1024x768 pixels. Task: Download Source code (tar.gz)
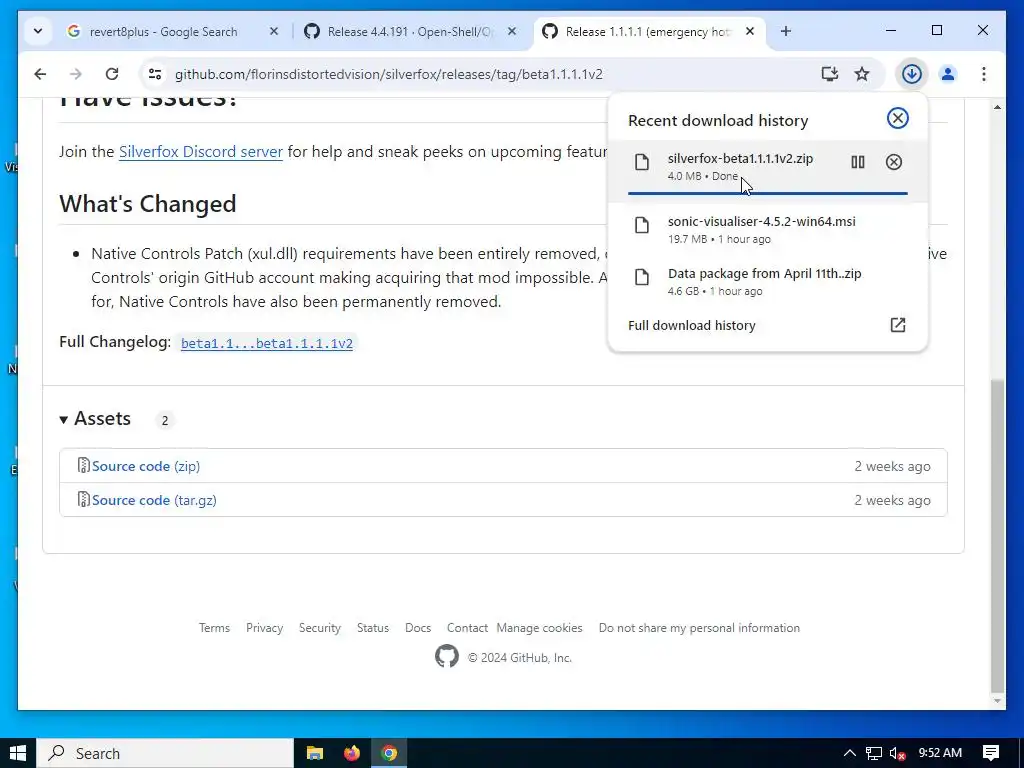pyautogui.click(x=154, y=500)
